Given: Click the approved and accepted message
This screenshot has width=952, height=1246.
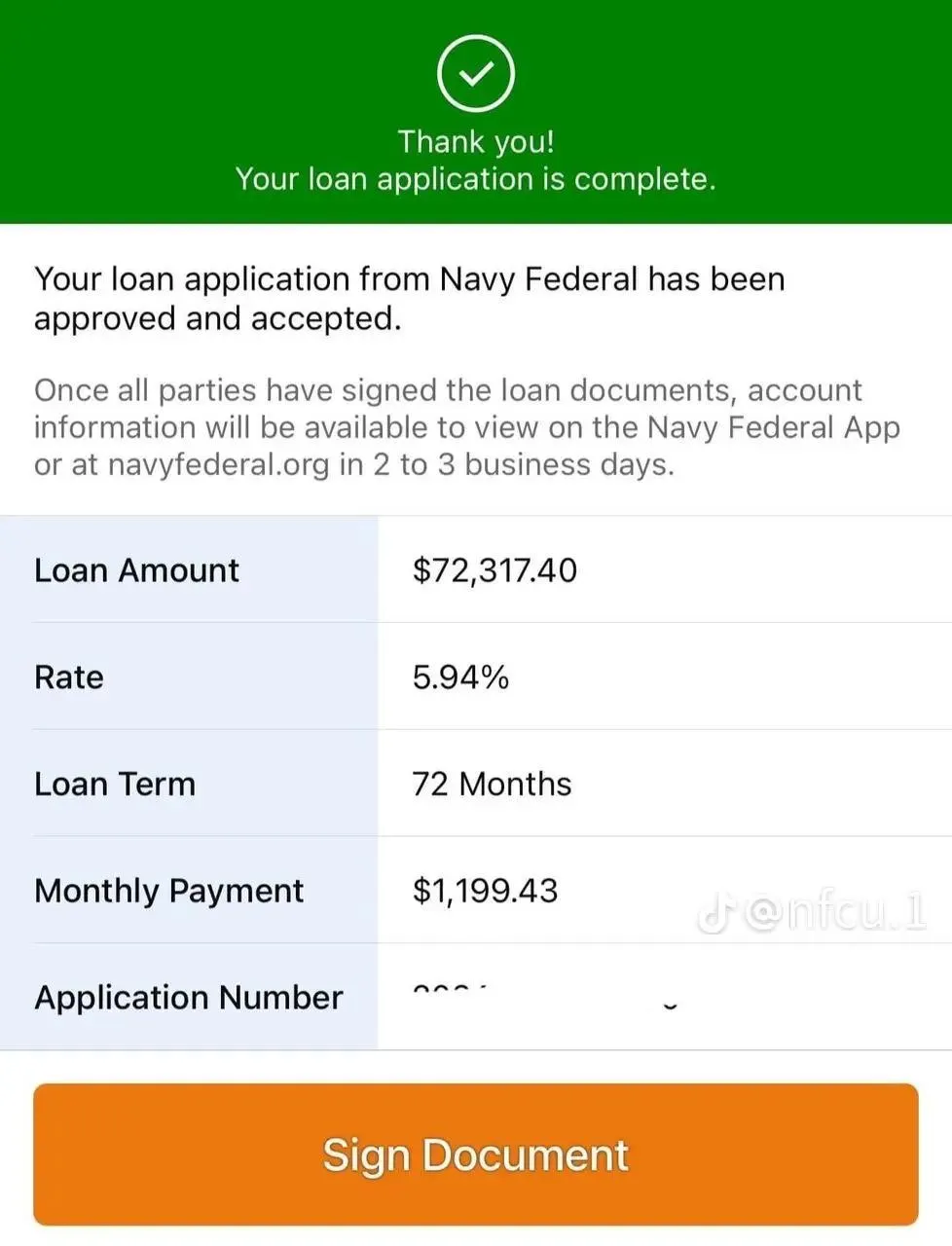Looking at the screenshot, I should 409,299.
